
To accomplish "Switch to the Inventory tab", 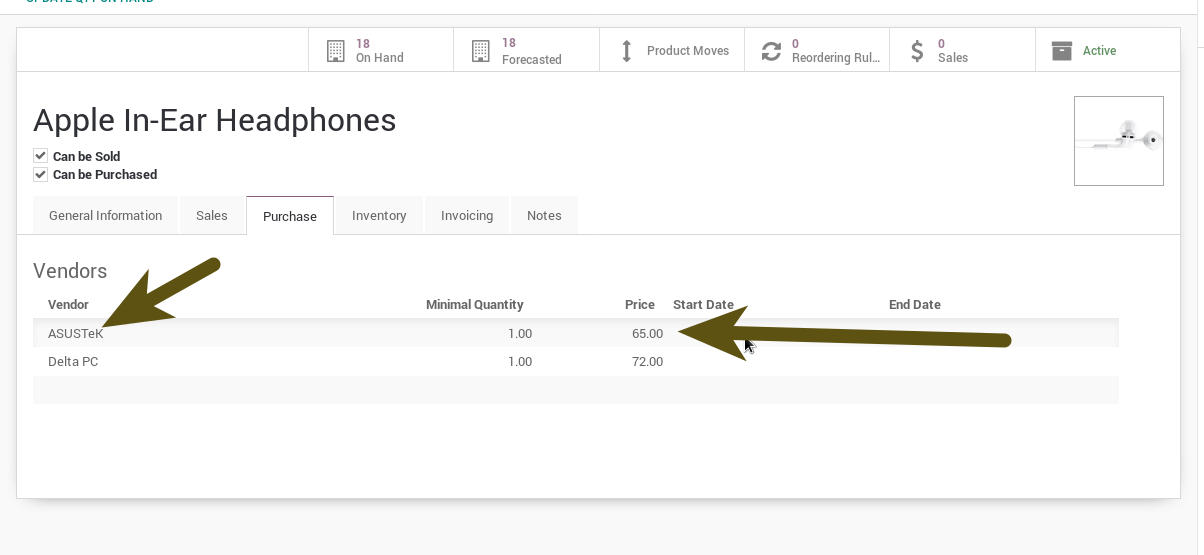I will click(379, 216).
